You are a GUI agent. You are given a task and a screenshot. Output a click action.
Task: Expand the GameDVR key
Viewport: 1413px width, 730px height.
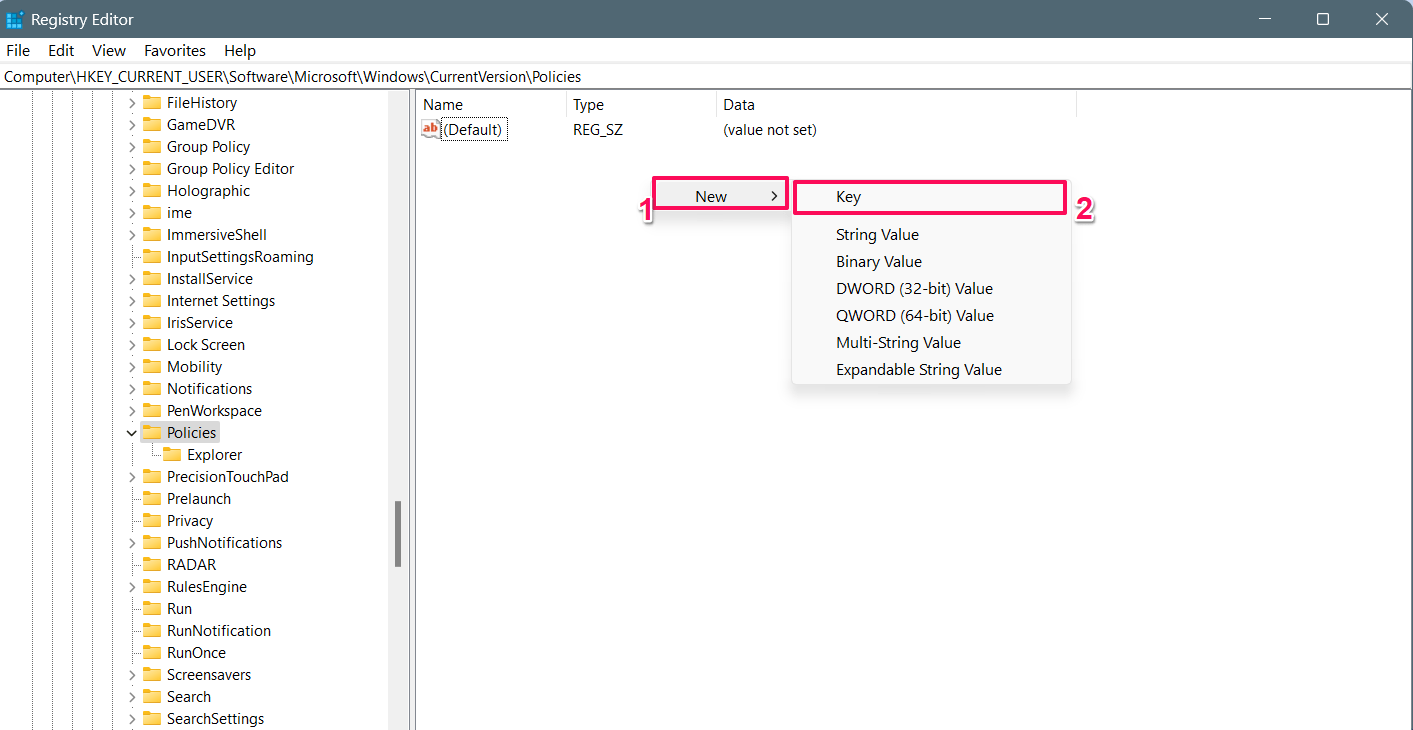(x=131, y=125)
